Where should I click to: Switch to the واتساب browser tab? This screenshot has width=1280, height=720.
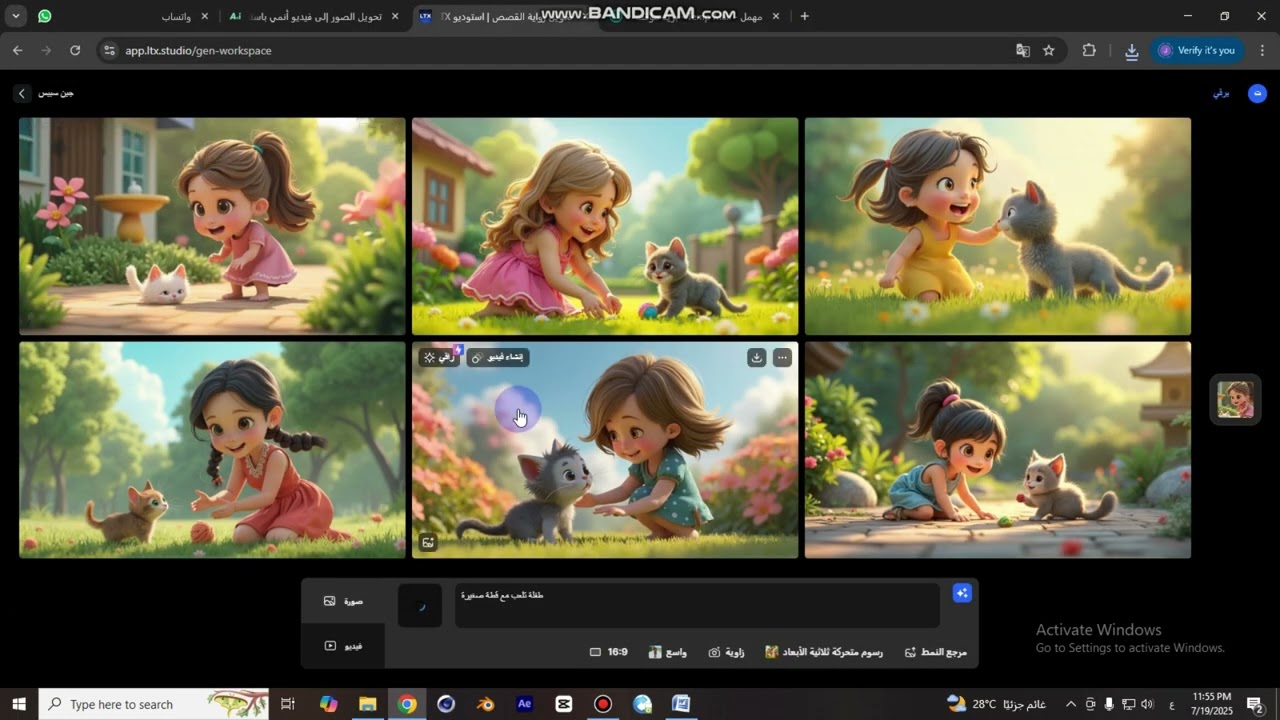point(176,16)
